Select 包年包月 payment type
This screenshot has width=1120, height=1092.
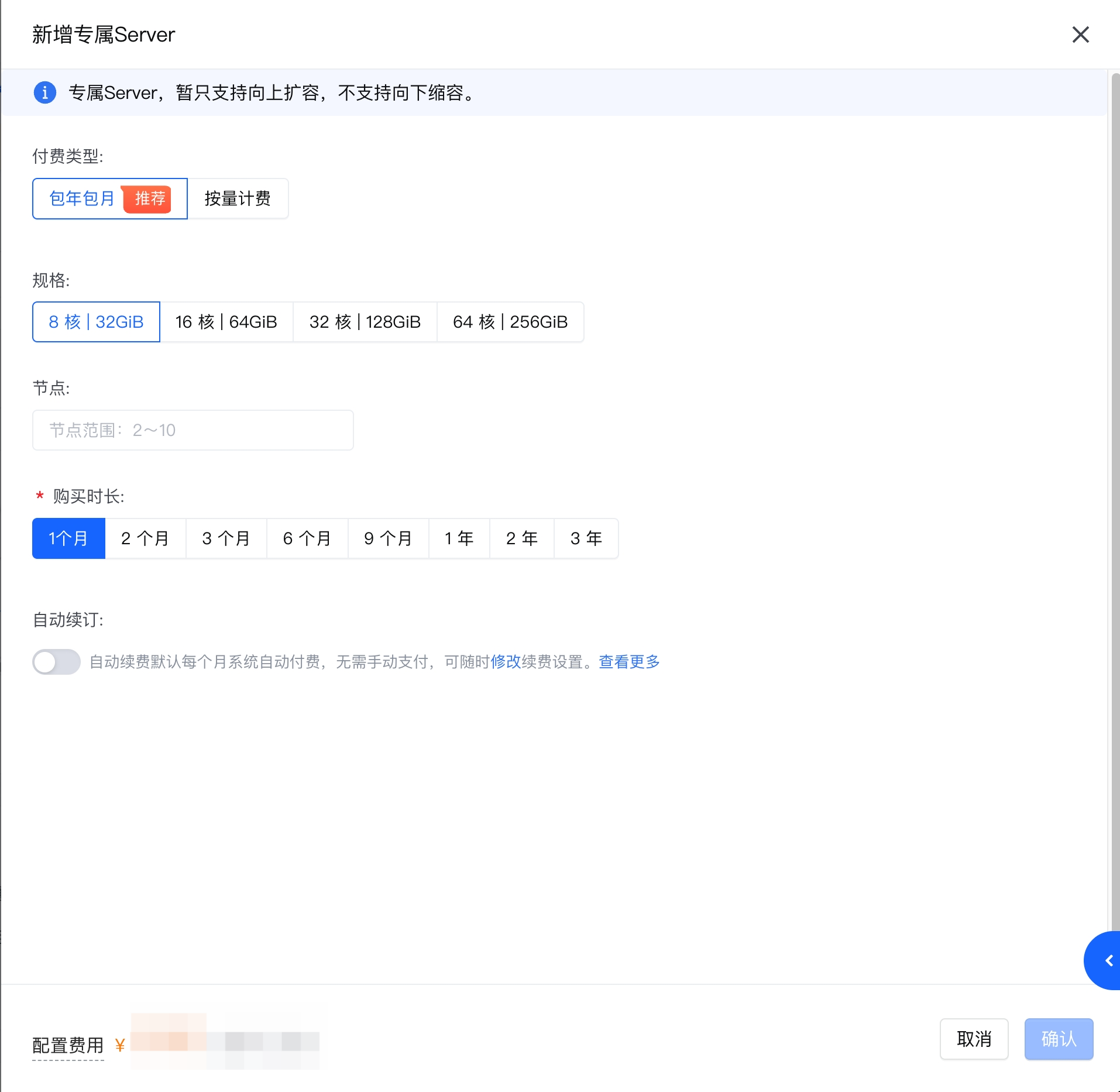(110, 198)
